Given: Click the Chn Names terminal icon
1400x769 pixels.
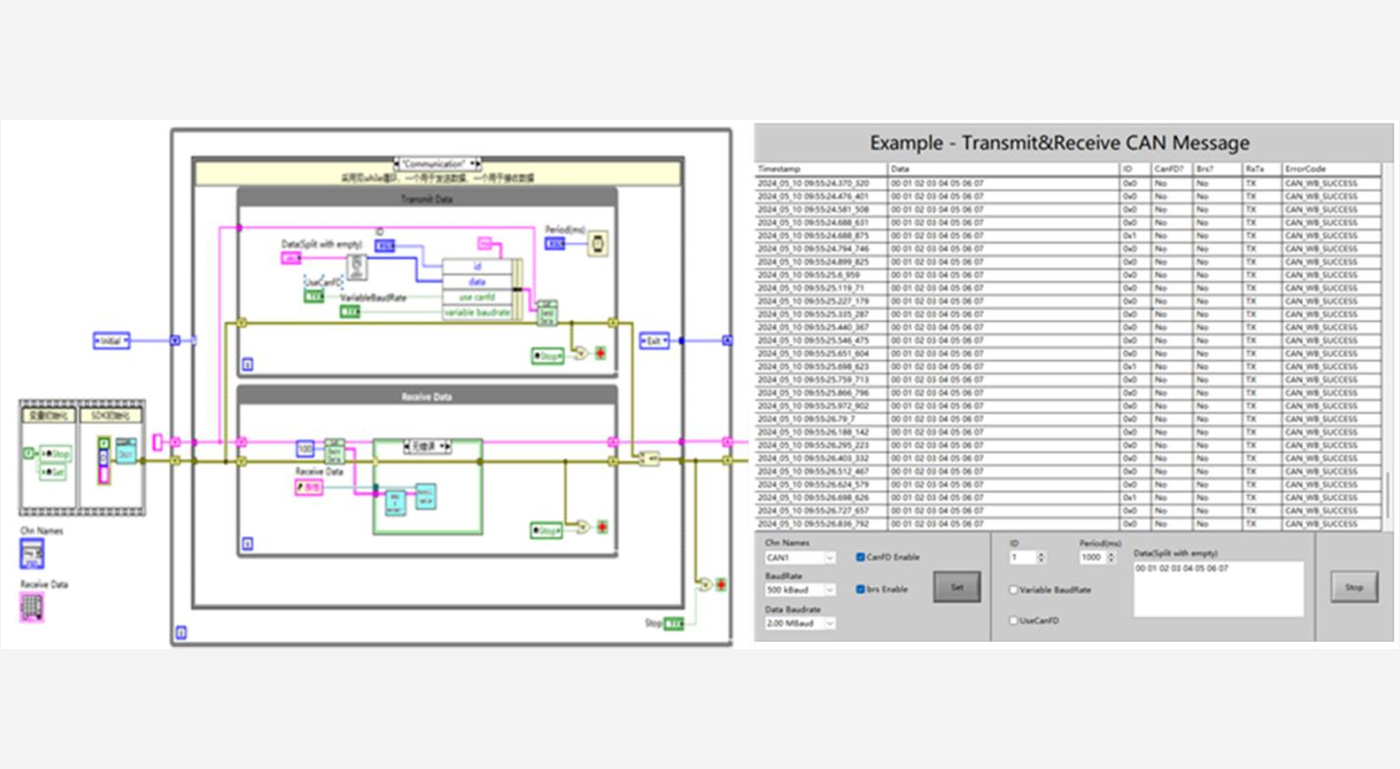Looking at the screenshot, I should [32, 553].
